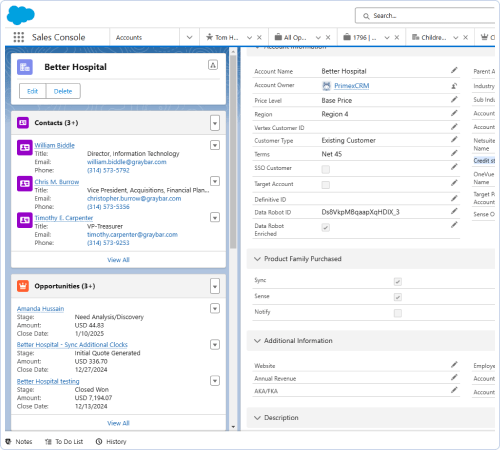Open the History utility item
Image resolution: width=500 pixels, height=450 pixels.
111,442
